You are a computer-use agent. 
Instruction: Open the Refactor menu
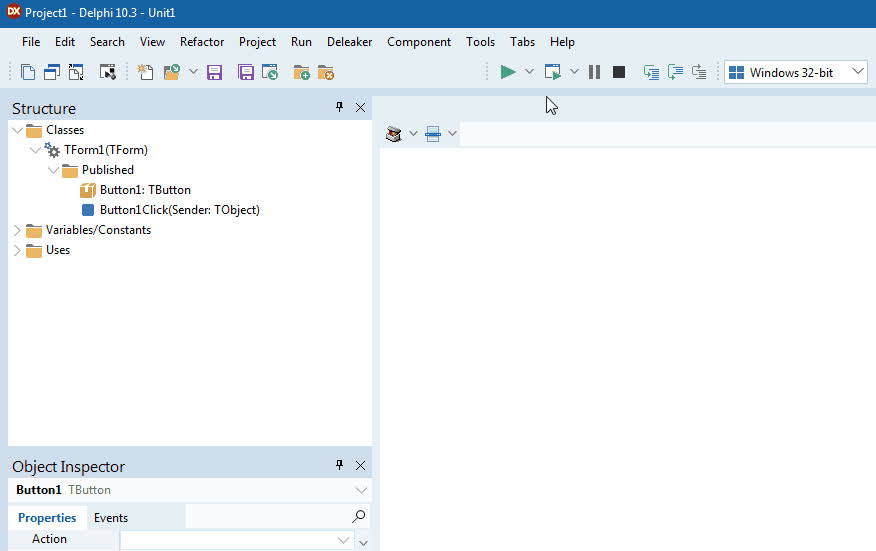pos(202,42)
